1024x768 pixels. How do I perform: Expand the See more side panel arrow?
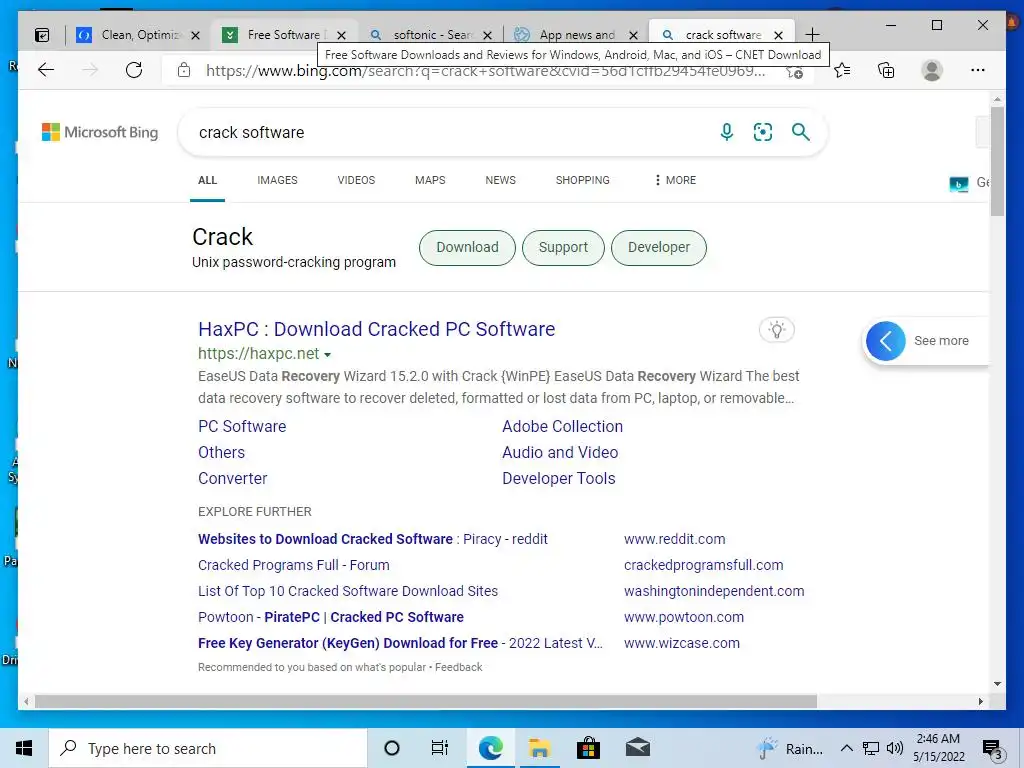point(886,341)
